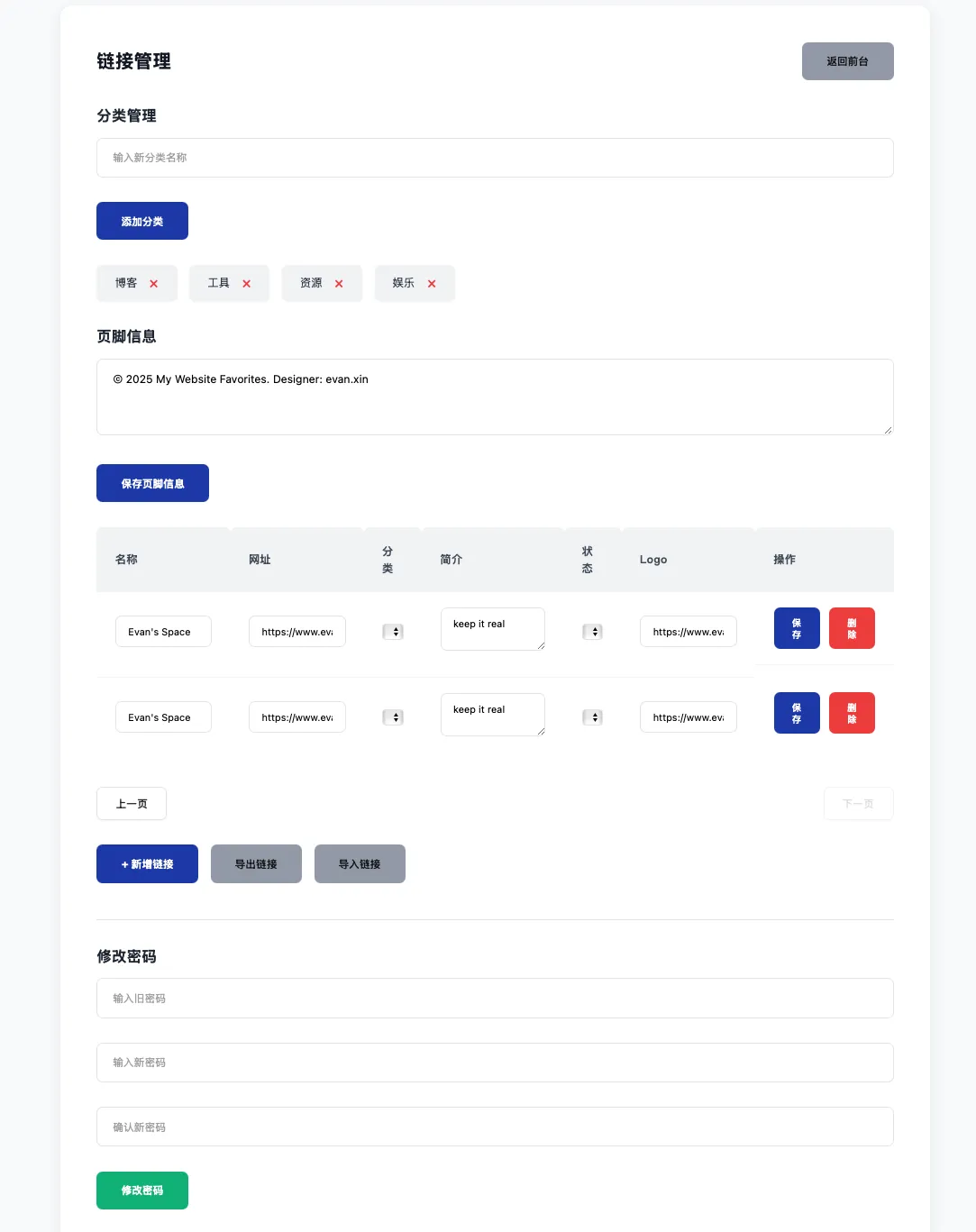This screenshot has width=976, height=1232.
Task: Click the + 新增链接 button
Action: tap(147, 863)
